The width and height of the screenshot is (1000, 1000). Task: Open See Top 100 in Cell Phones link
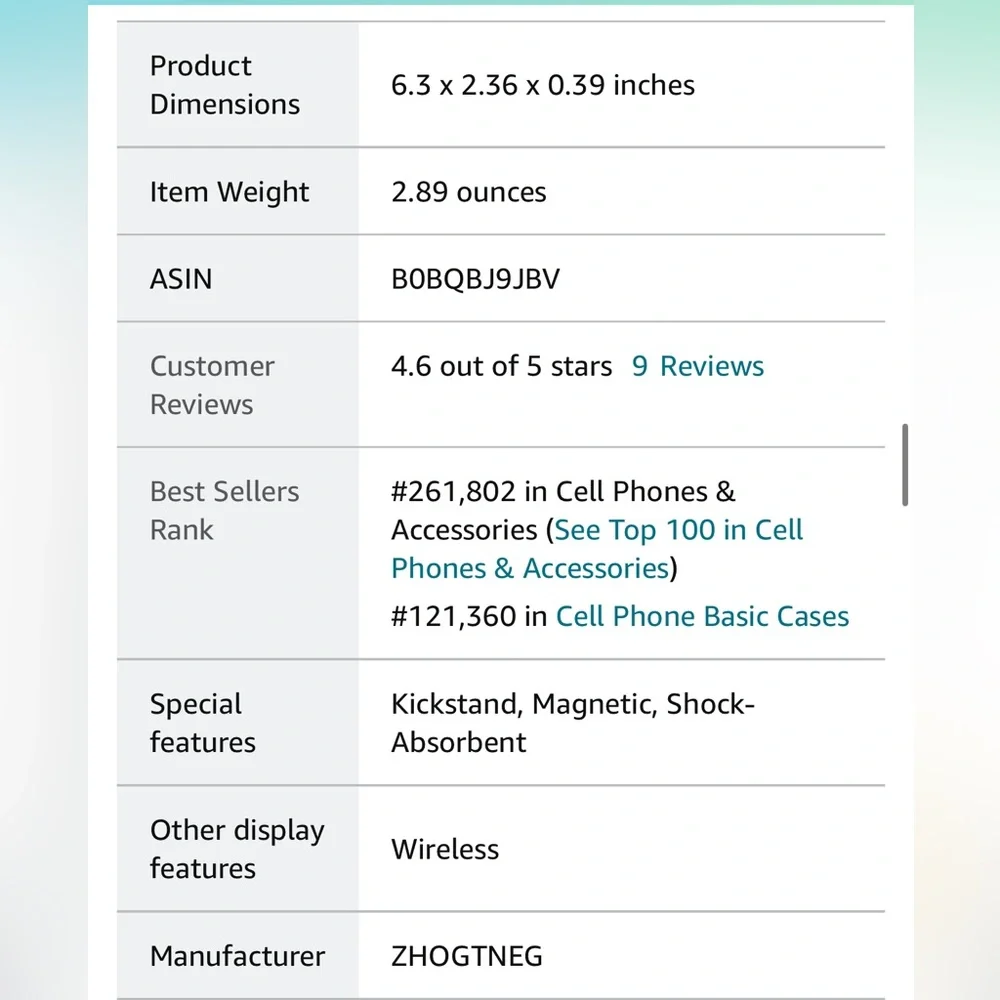point(598,549)
